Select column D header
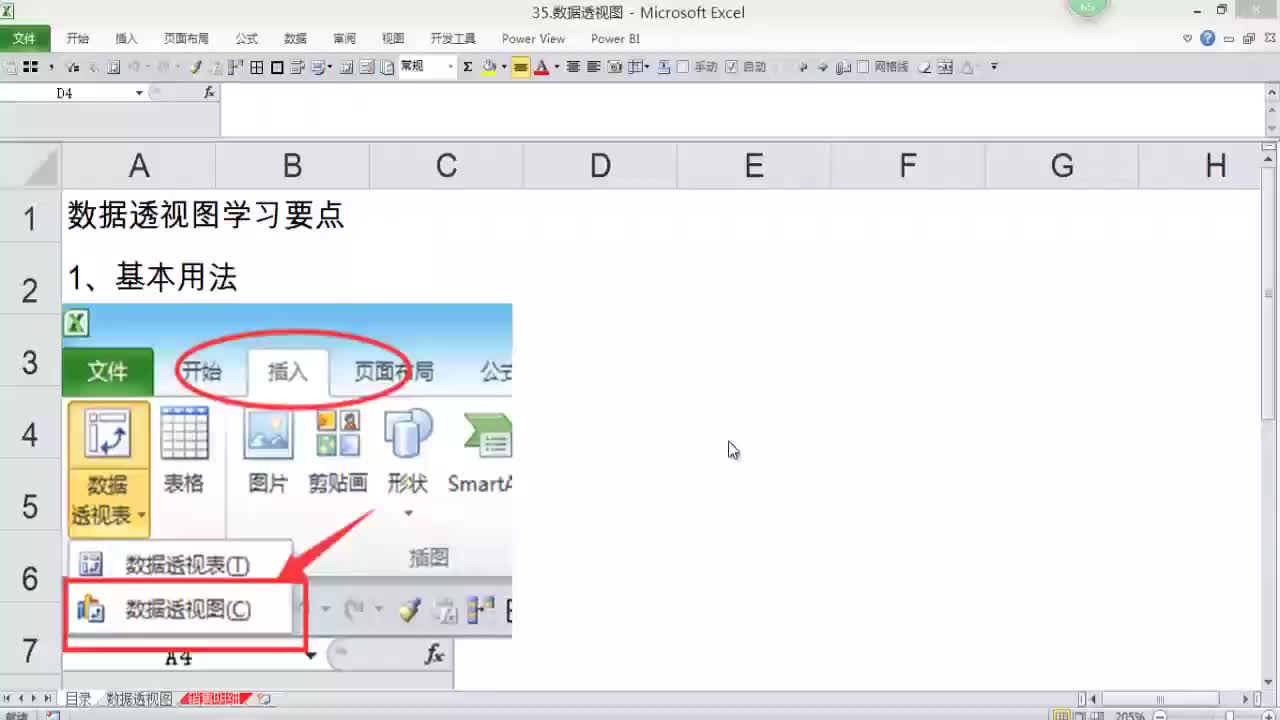This screenshot has width=1280, height=720. tap(600, 166)
